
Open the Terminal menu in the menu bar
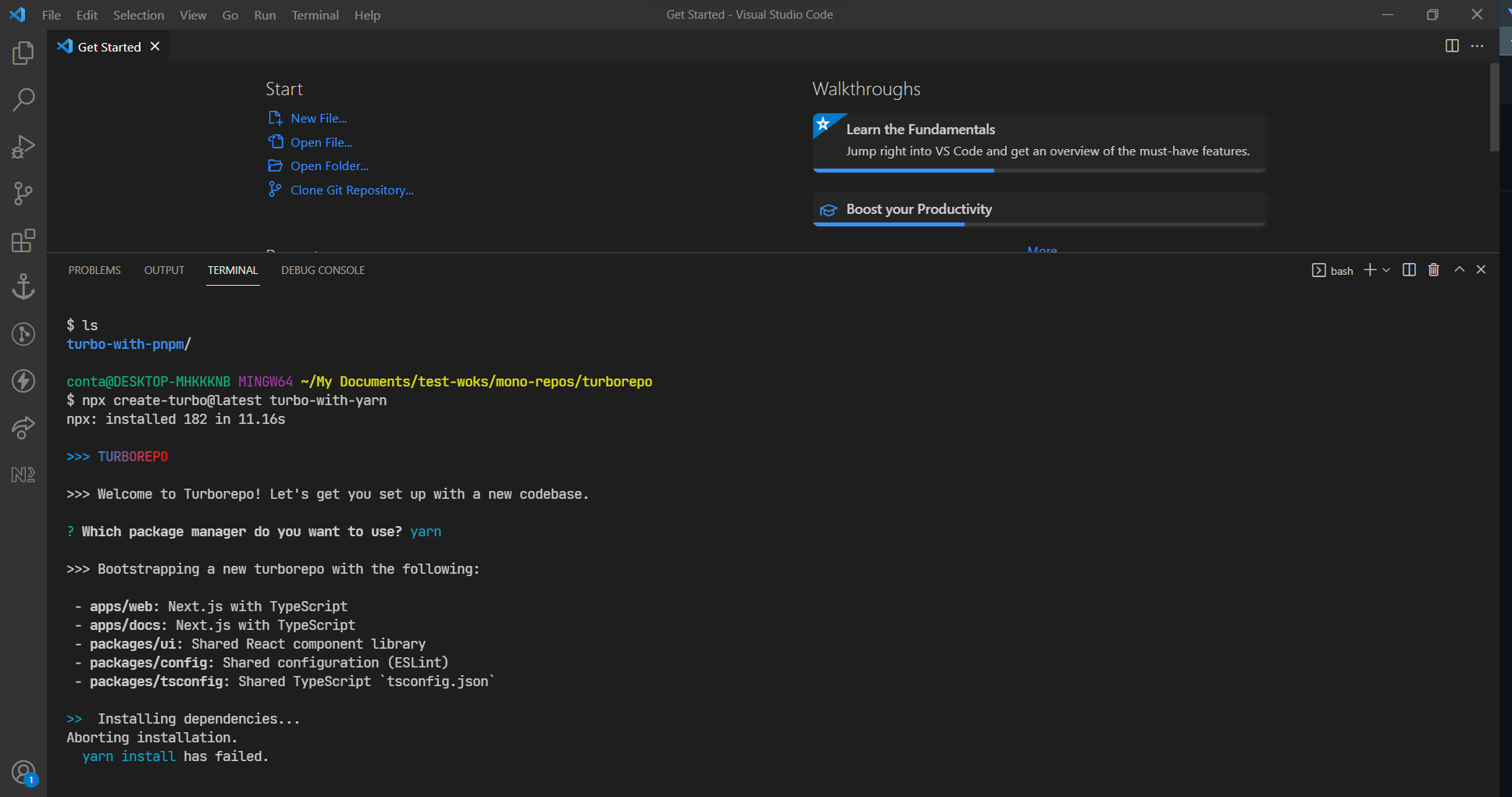tap(315, 15)
